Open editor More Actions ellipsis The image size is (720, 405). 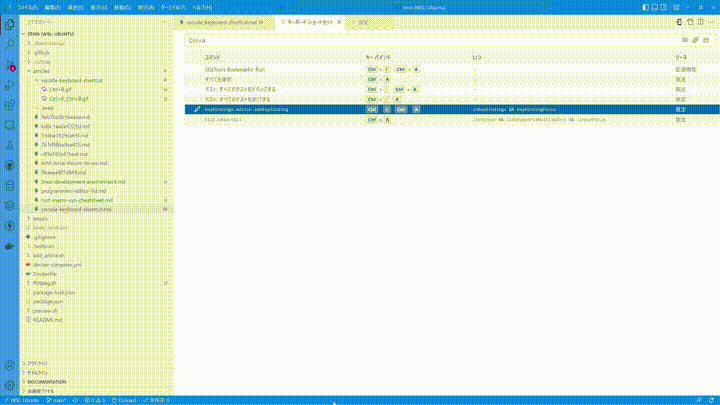click(711, 22)
